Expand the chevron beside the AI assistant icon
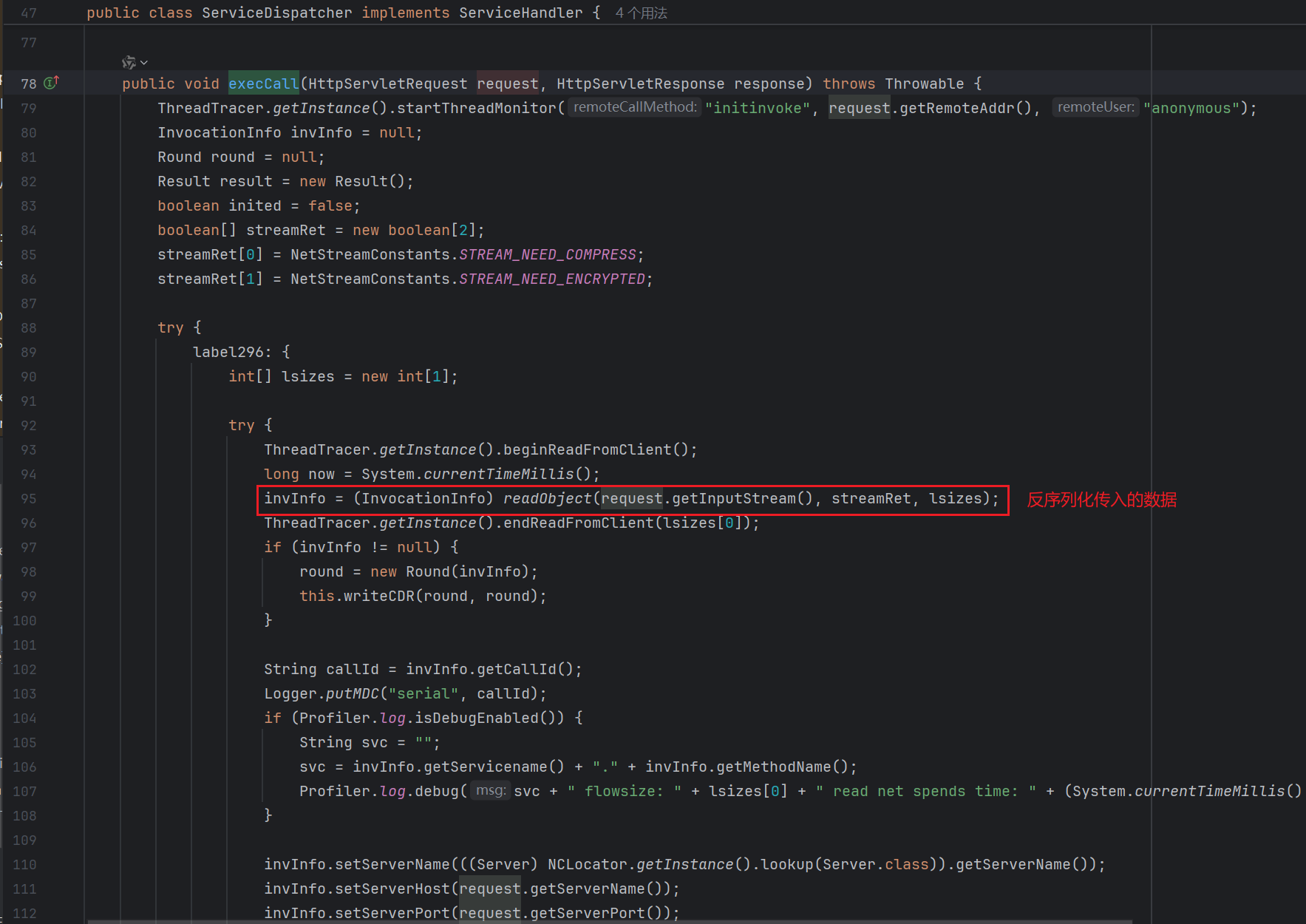This screenshot has width=1306, height=924. [144, 63]
